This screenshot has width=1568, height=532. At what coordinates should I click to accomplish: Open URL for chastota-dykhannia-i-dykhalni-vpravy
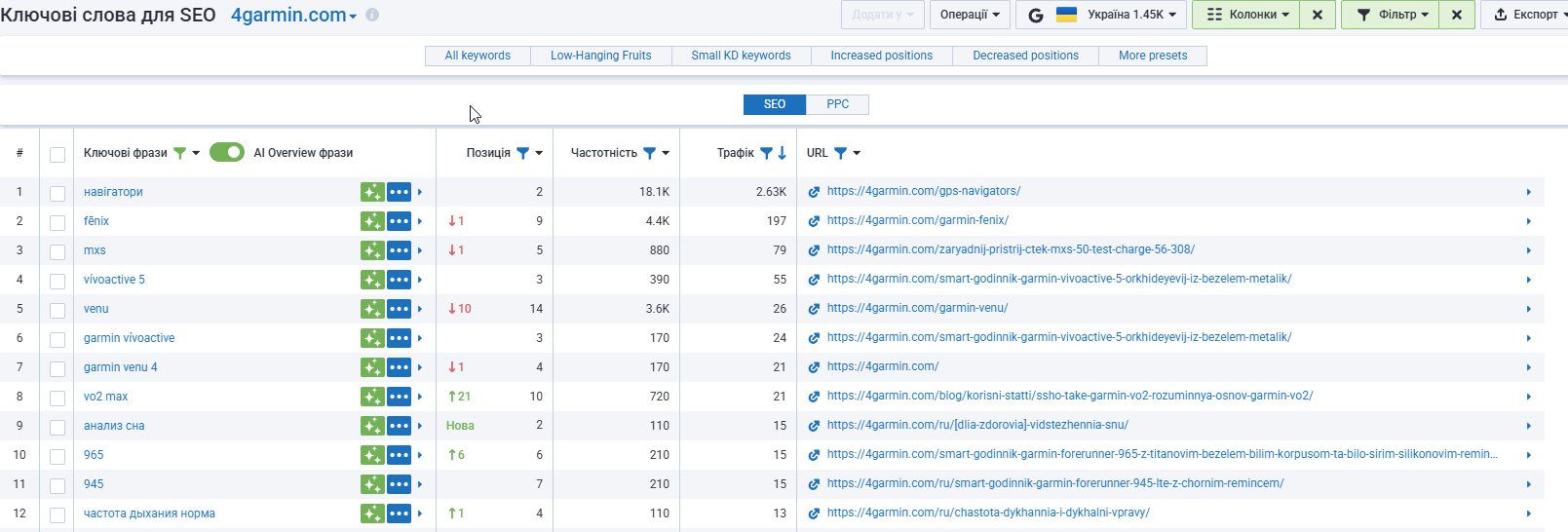click(x=988, y=513)
